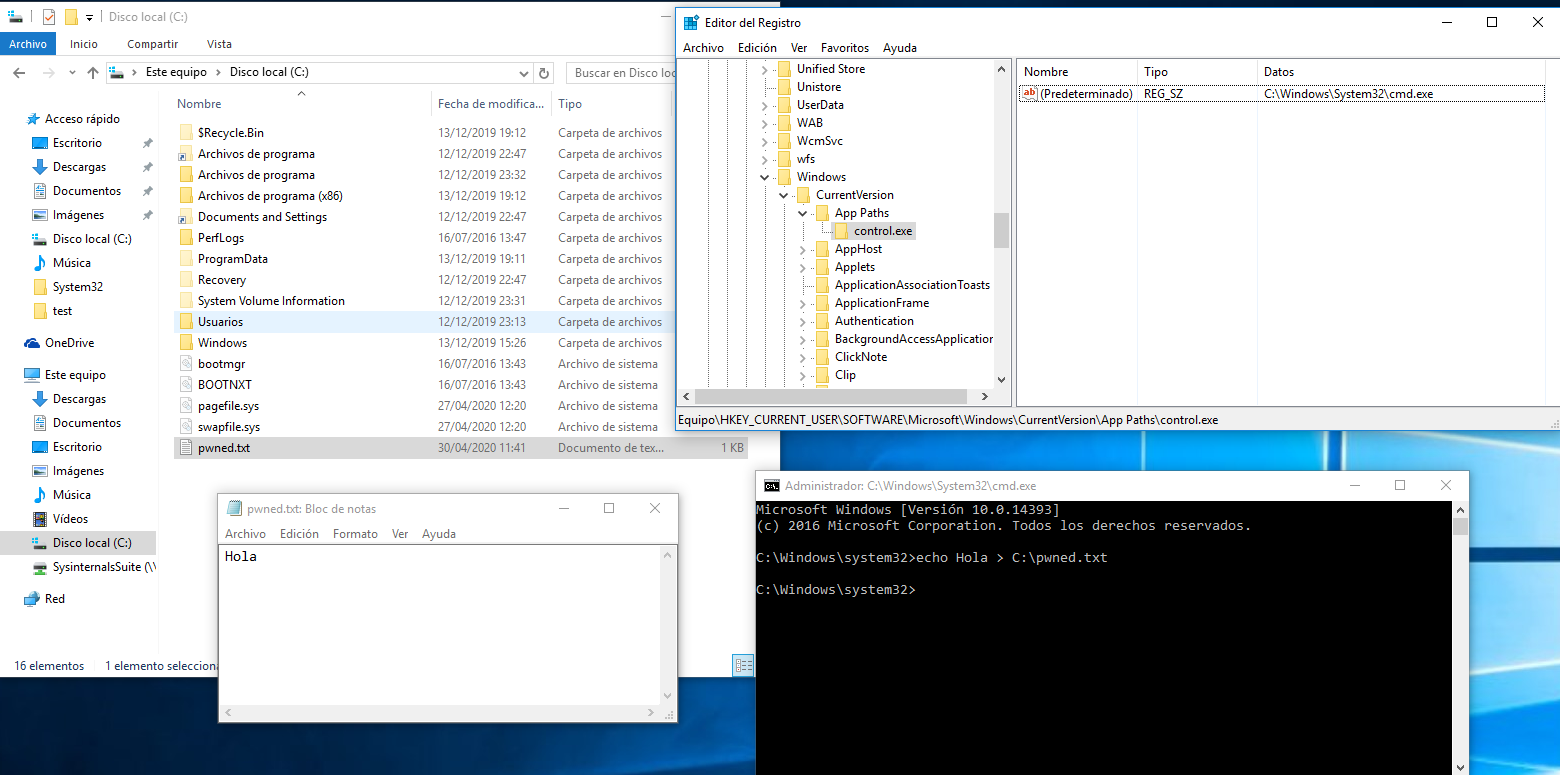Click the address bar history dropdown arrow
The height and width of the screenshot is (775, 1560).
(524, 73)
